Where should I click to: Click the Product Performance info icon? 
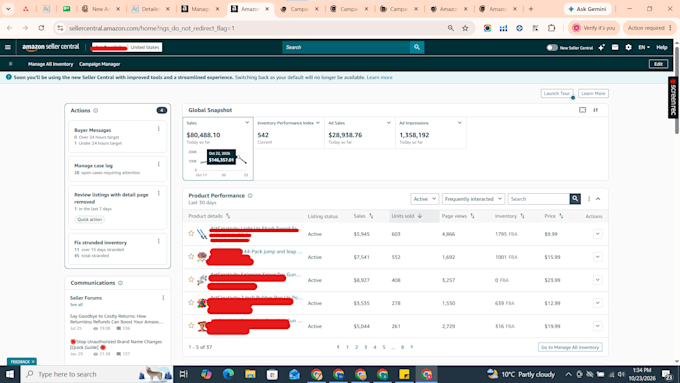click(250, 196)
